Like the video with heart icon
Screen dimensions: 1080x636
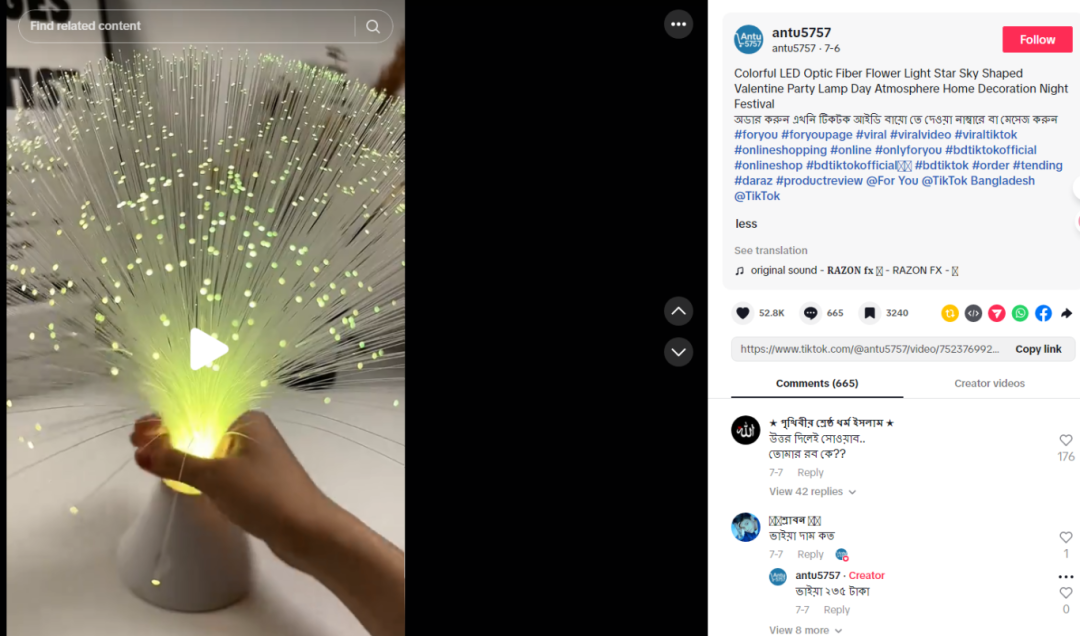pos(742,313)
